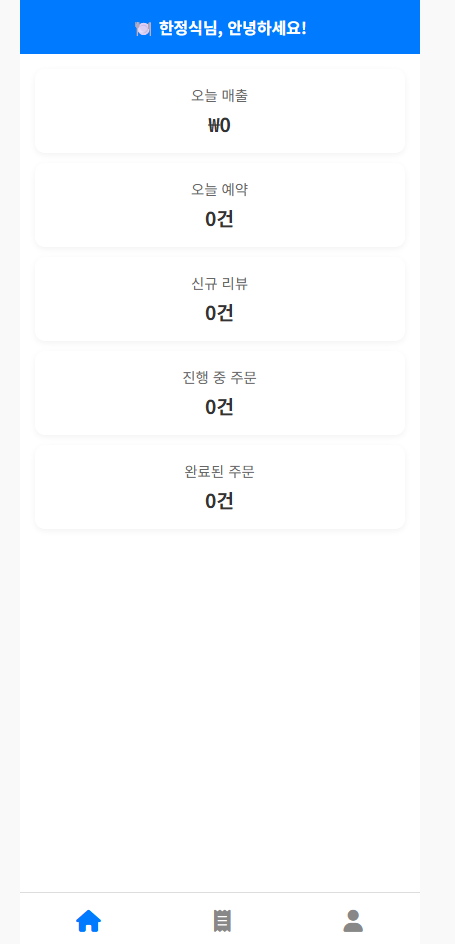455x944 pixels.
Task: Click the 0건 count under 진행 중 주문
Action: [220, 407]
